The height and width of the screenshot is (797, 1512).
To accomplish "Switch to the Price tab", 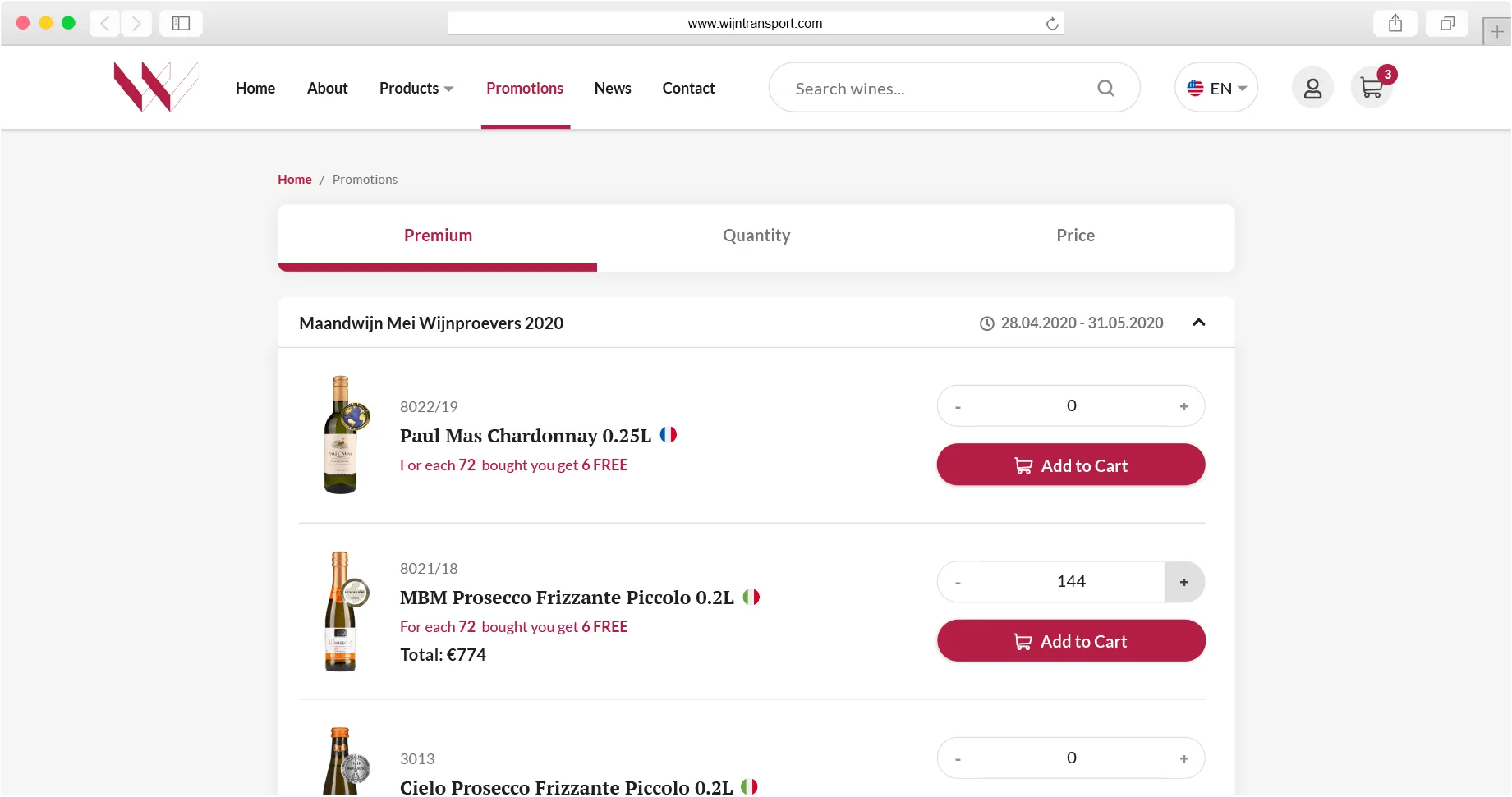I will pyautogui.click(x=1075, y=236).
